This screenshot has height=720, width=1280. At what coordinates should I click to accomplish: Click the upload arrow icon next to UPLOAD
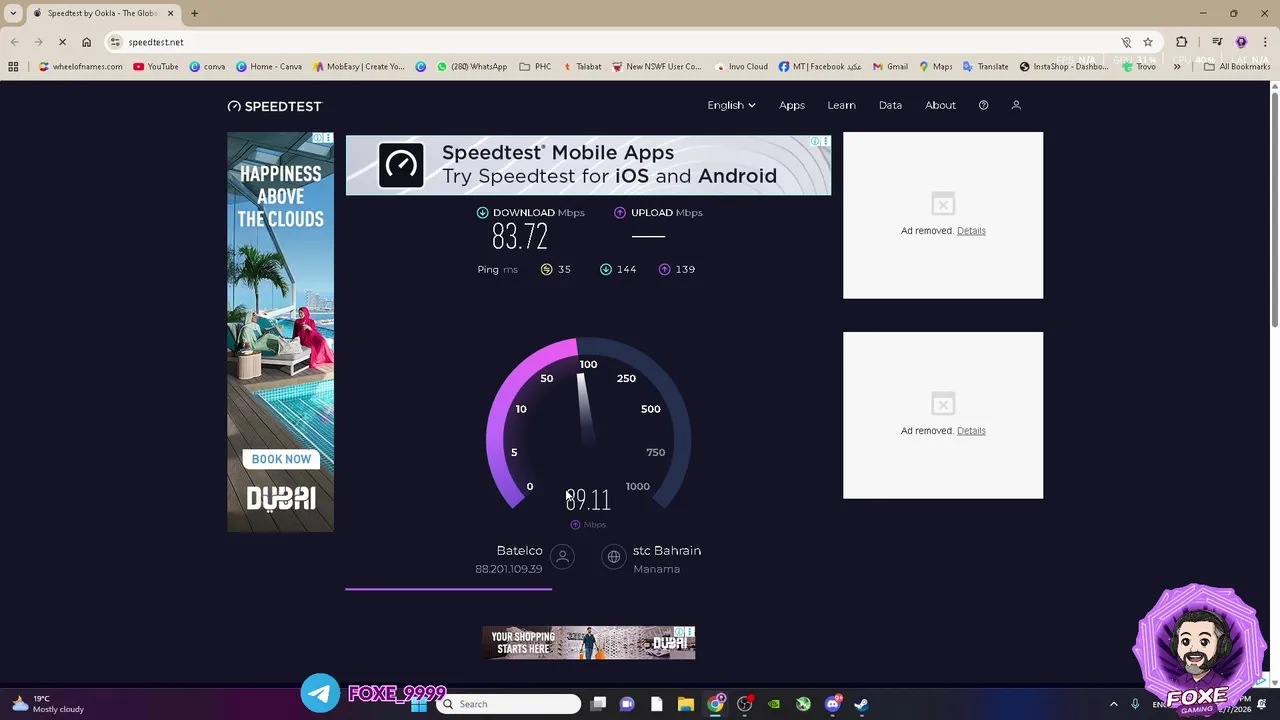620,212
